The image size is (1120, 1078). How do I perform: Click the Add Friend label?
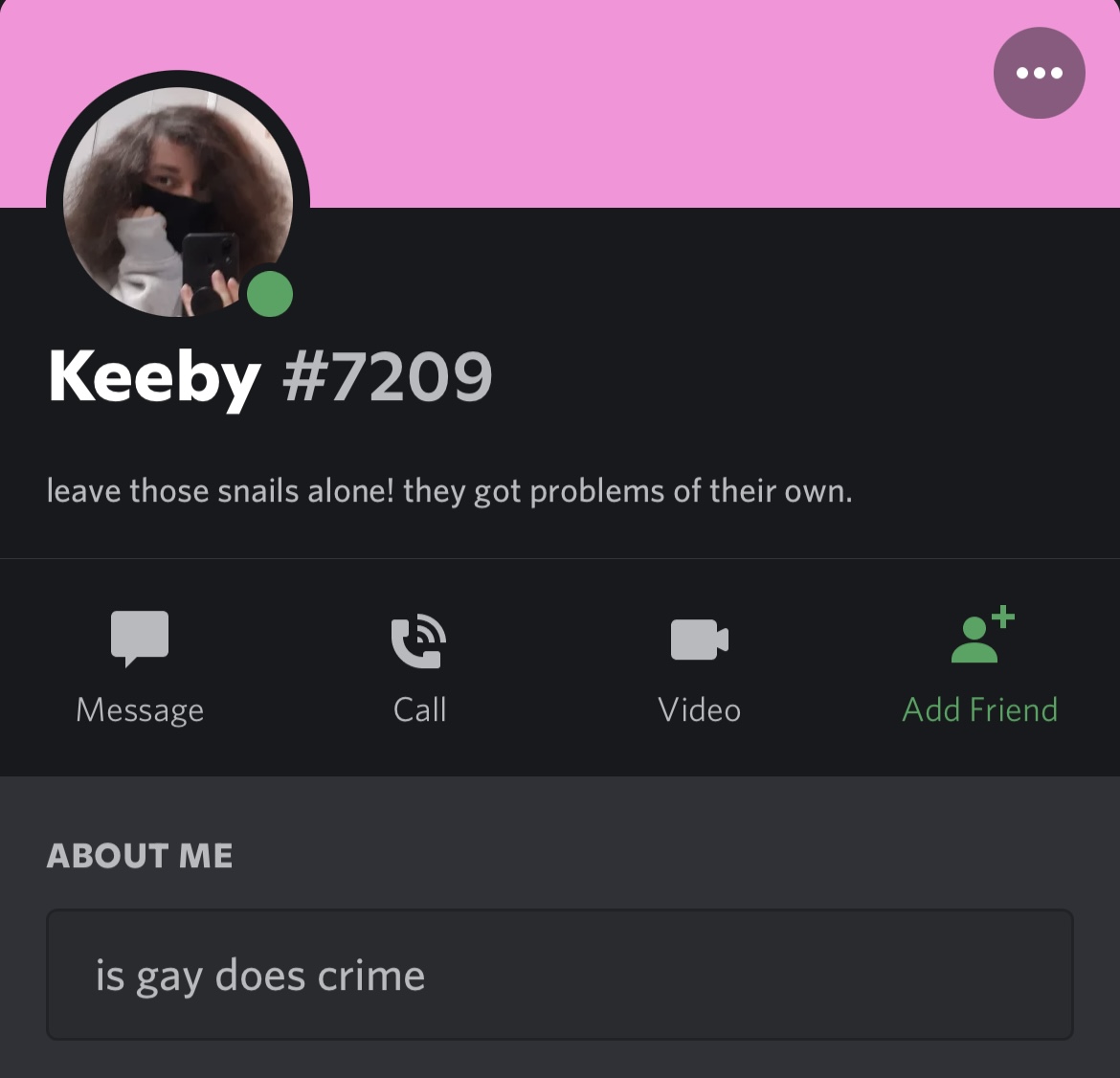[x=980, y=710]
